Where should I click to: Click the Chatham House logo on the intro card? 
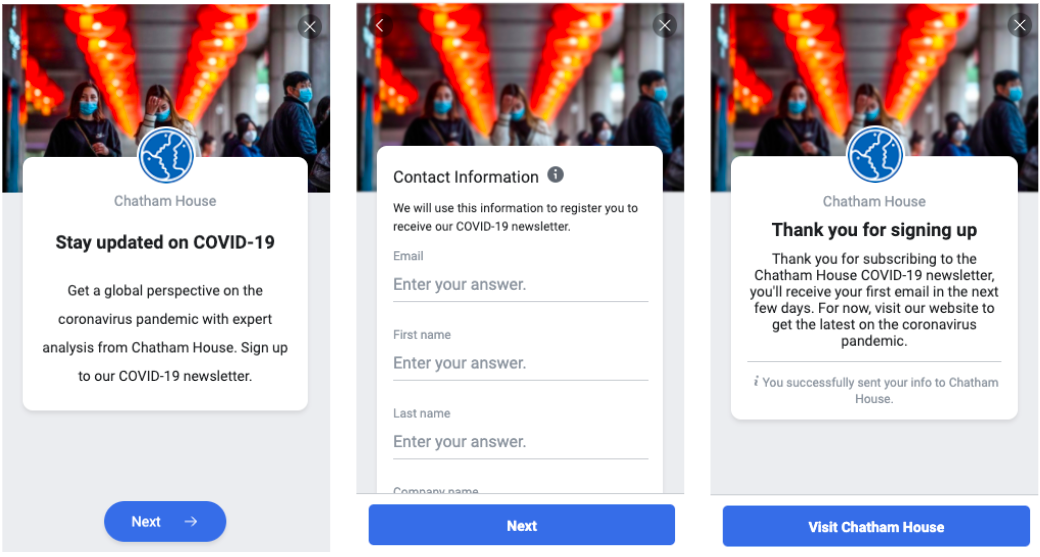[166, 156]
